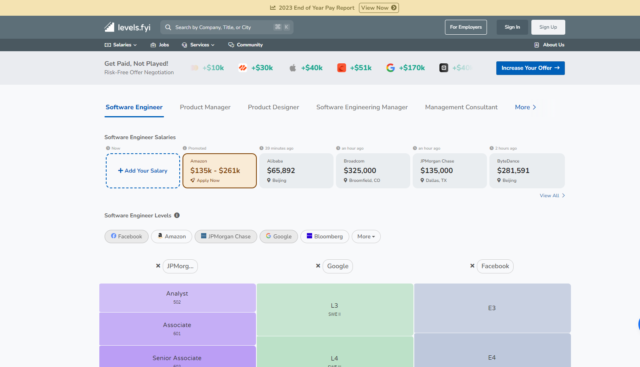Click the View All salaries link
The width and height of the screenshot is (640, 367).
[552, 196]
